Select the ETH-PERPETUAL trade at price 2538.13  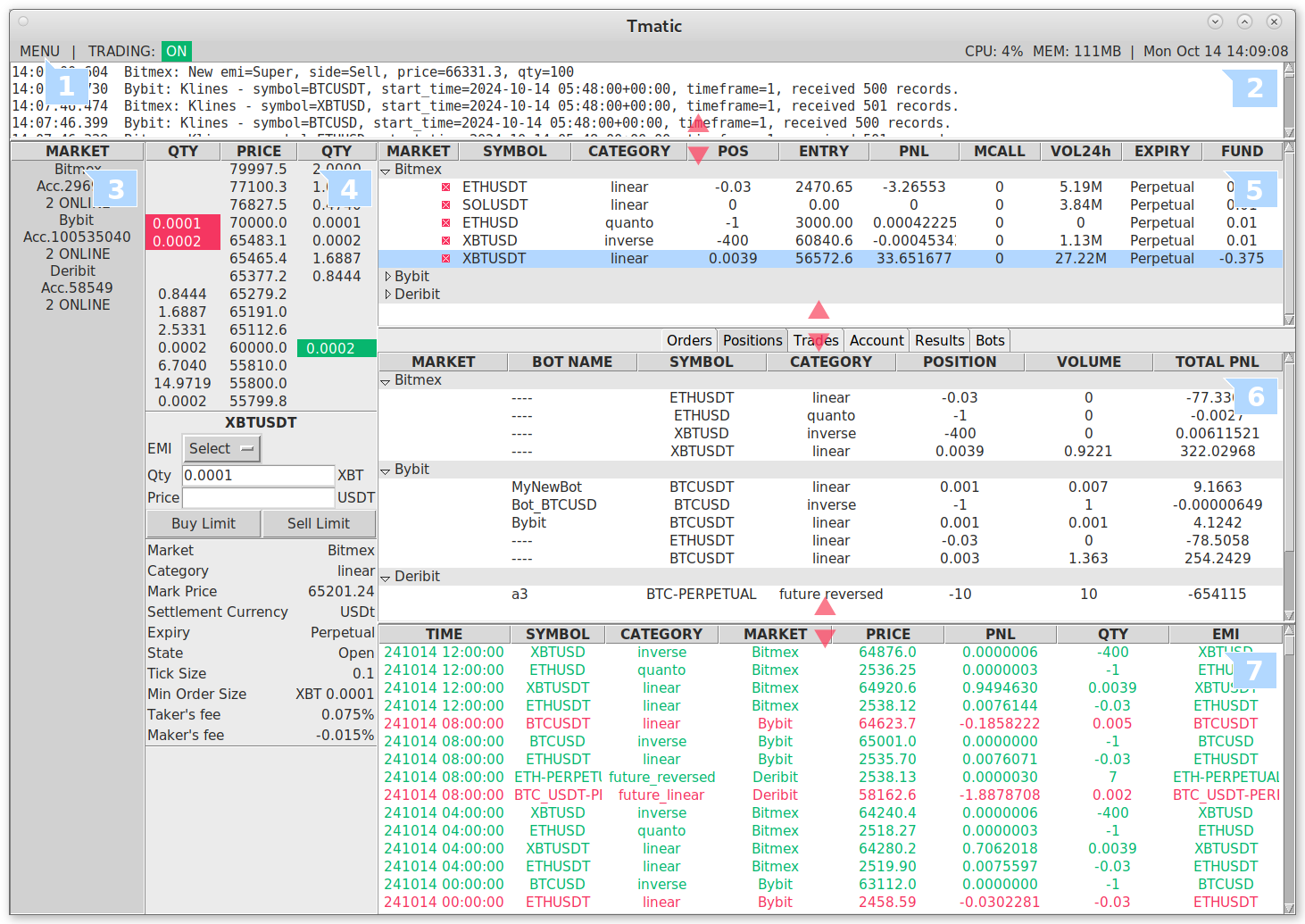[831, 778]
